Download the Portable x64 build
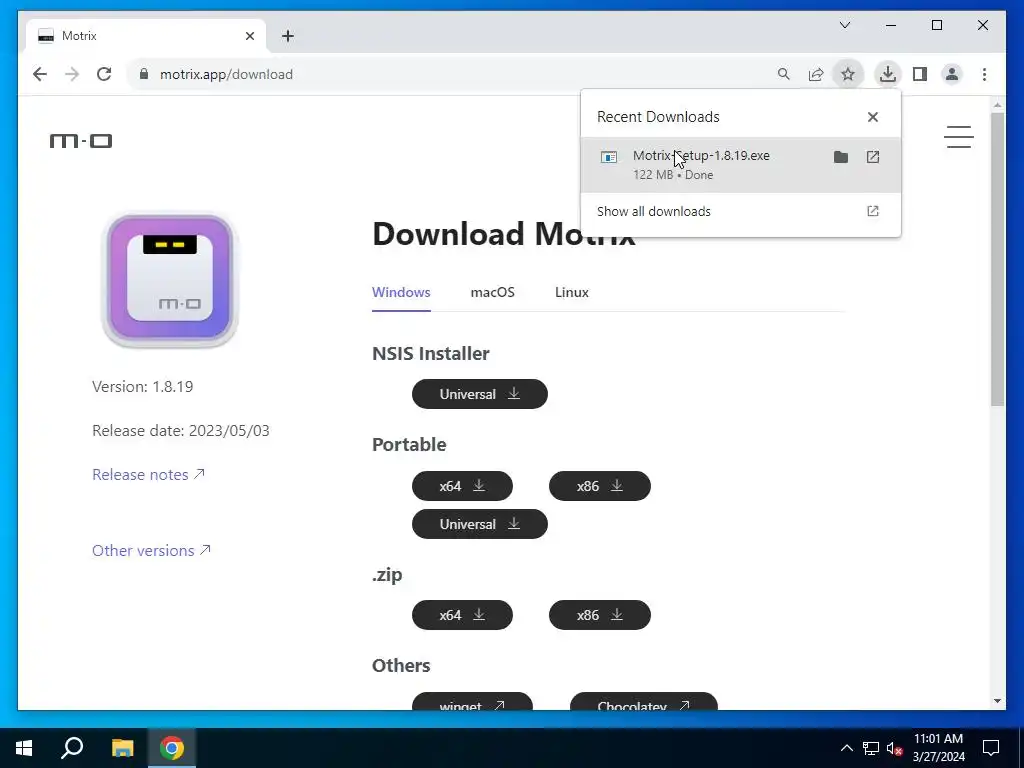This screenshot has height=768, width=1024. (462, 486)
